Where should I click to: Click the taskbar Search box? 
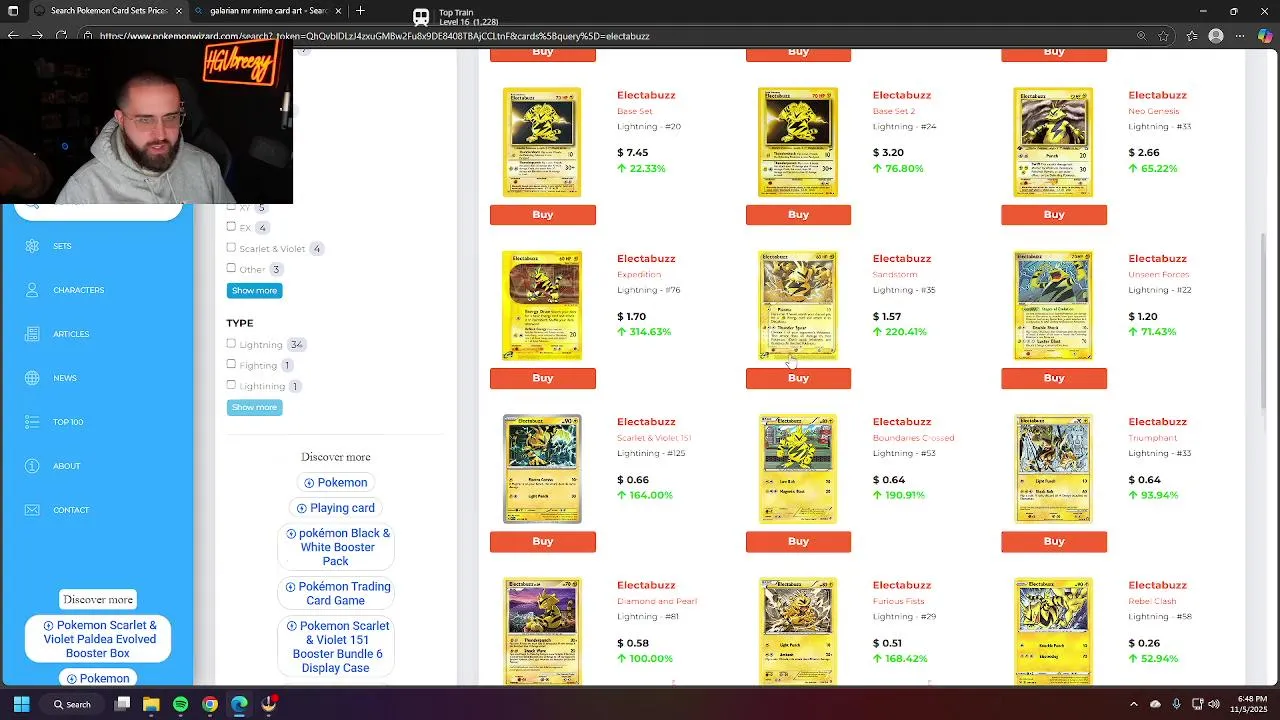click(72, 704)
